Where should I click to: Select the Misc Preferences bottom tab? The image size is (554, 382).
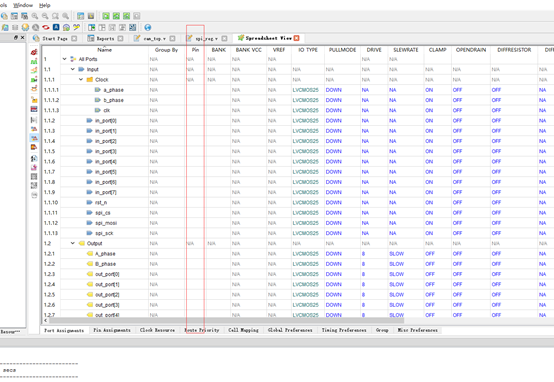(x=418, y=330)
